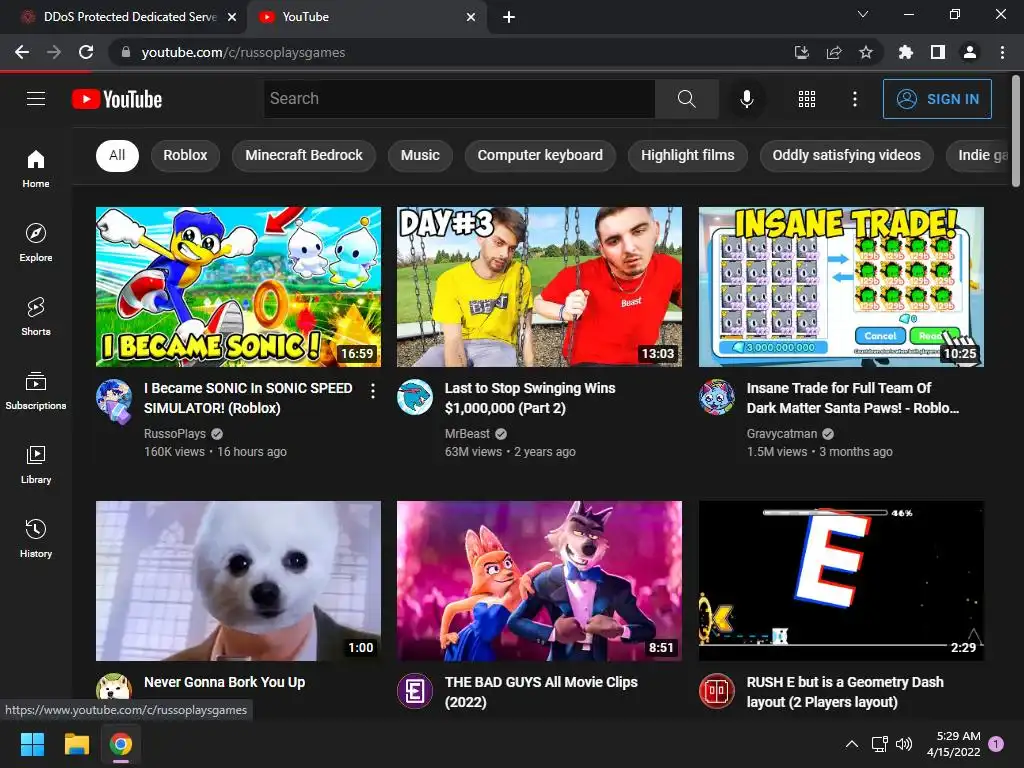The height and width of the screenshot is (768, 1024).
Task: Open the YouTube apps grid icon
Action: point(807,99)
